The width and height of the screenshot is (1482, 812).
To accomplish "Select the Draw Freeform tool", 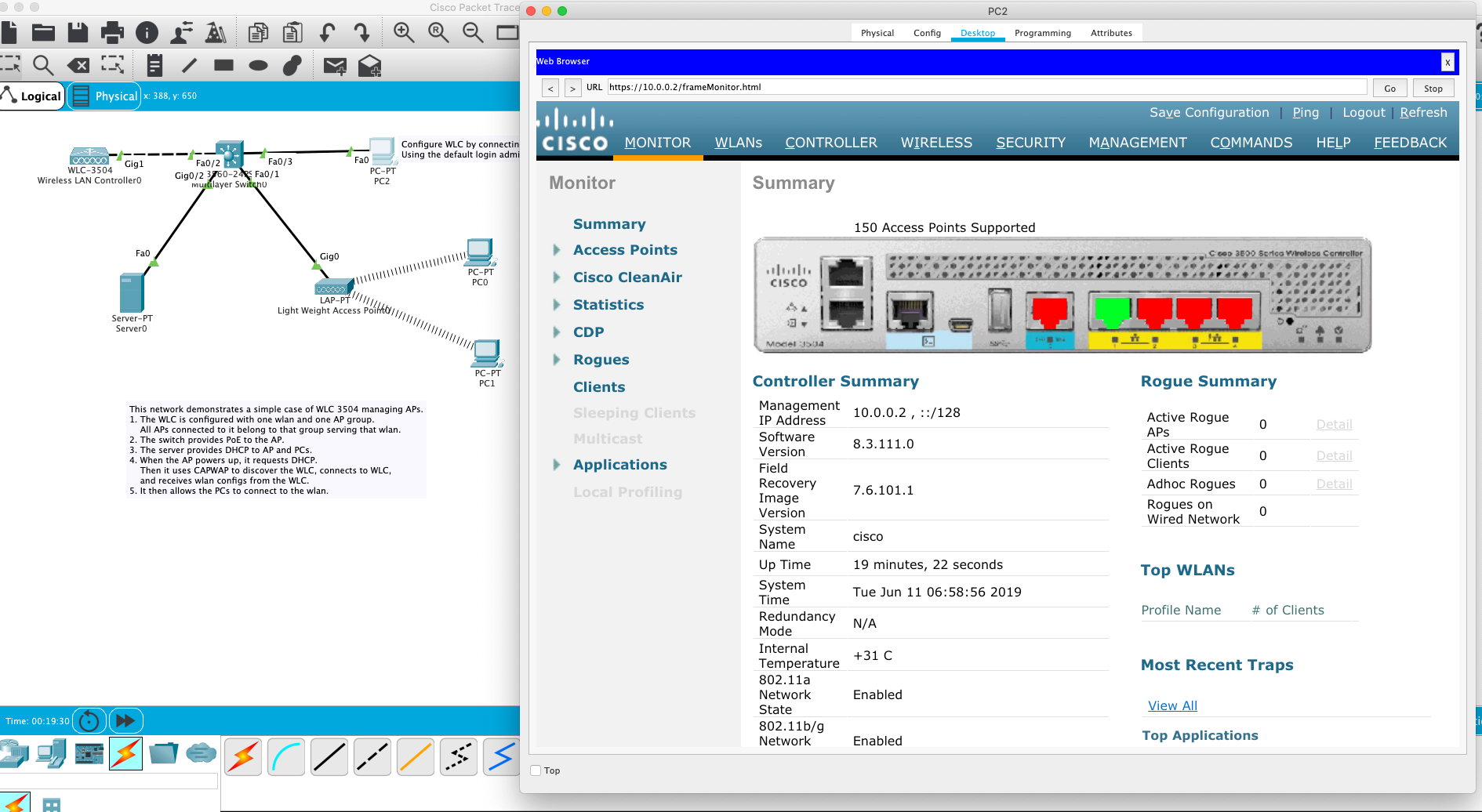I will (292, 66).
